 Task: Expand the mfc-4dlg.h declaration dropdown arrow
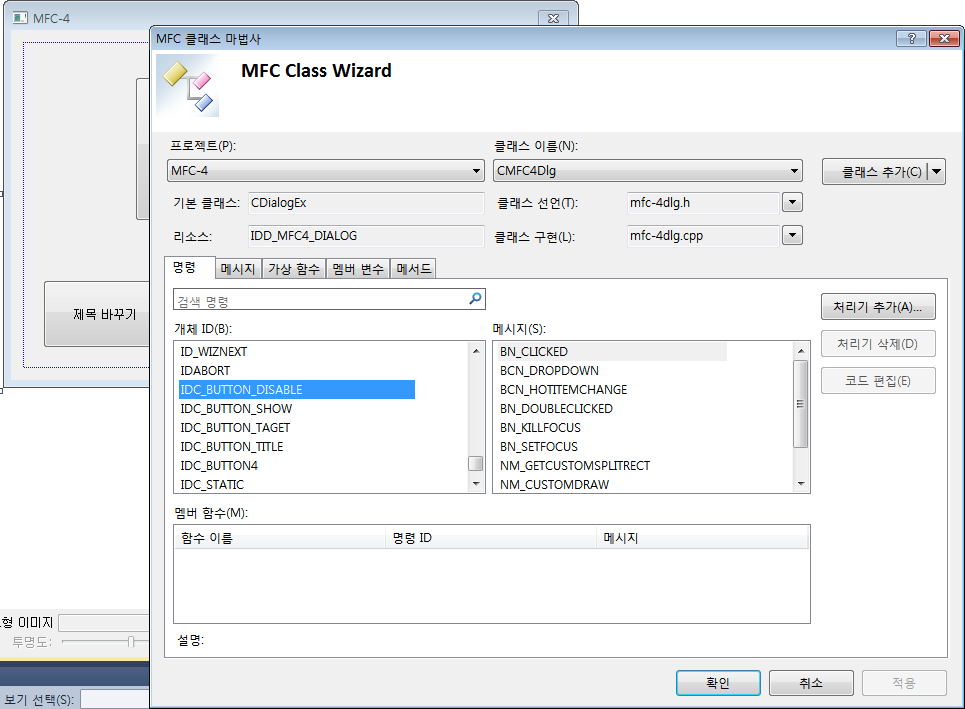click(792, 202)
